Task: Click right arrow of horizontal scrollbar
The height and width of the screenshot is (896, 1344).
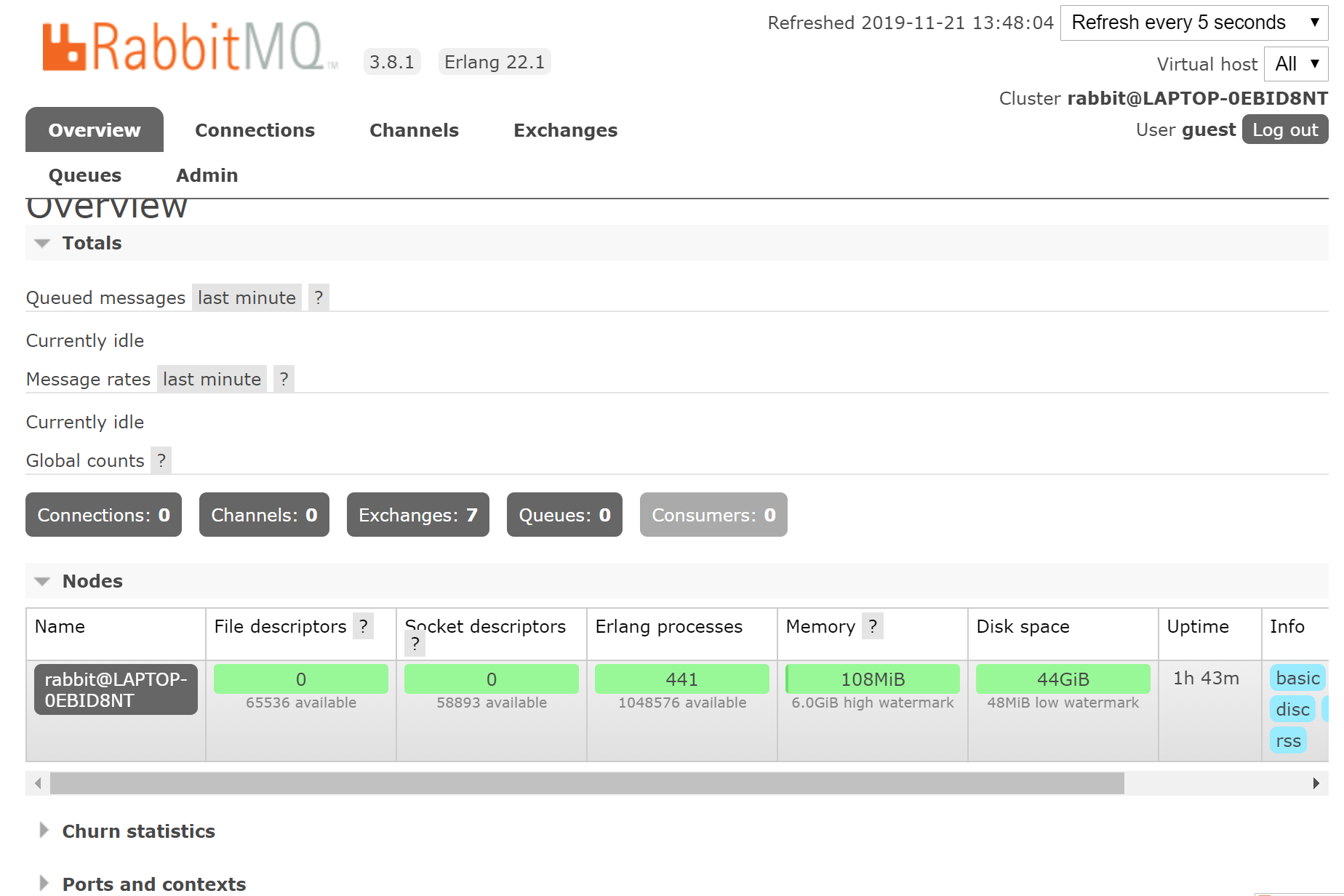Action: pos(1316,783)
